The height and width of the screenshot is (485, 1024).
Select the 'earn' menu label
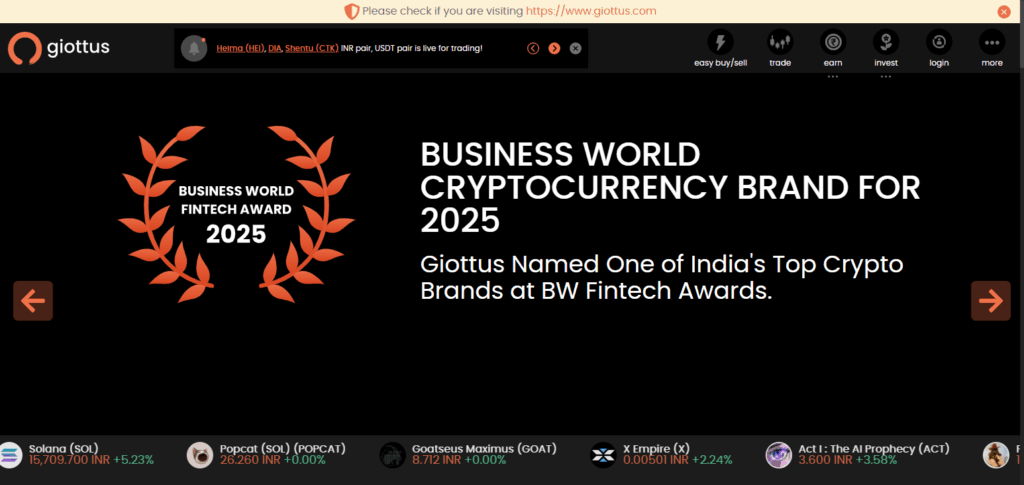[x=833, y=63]
